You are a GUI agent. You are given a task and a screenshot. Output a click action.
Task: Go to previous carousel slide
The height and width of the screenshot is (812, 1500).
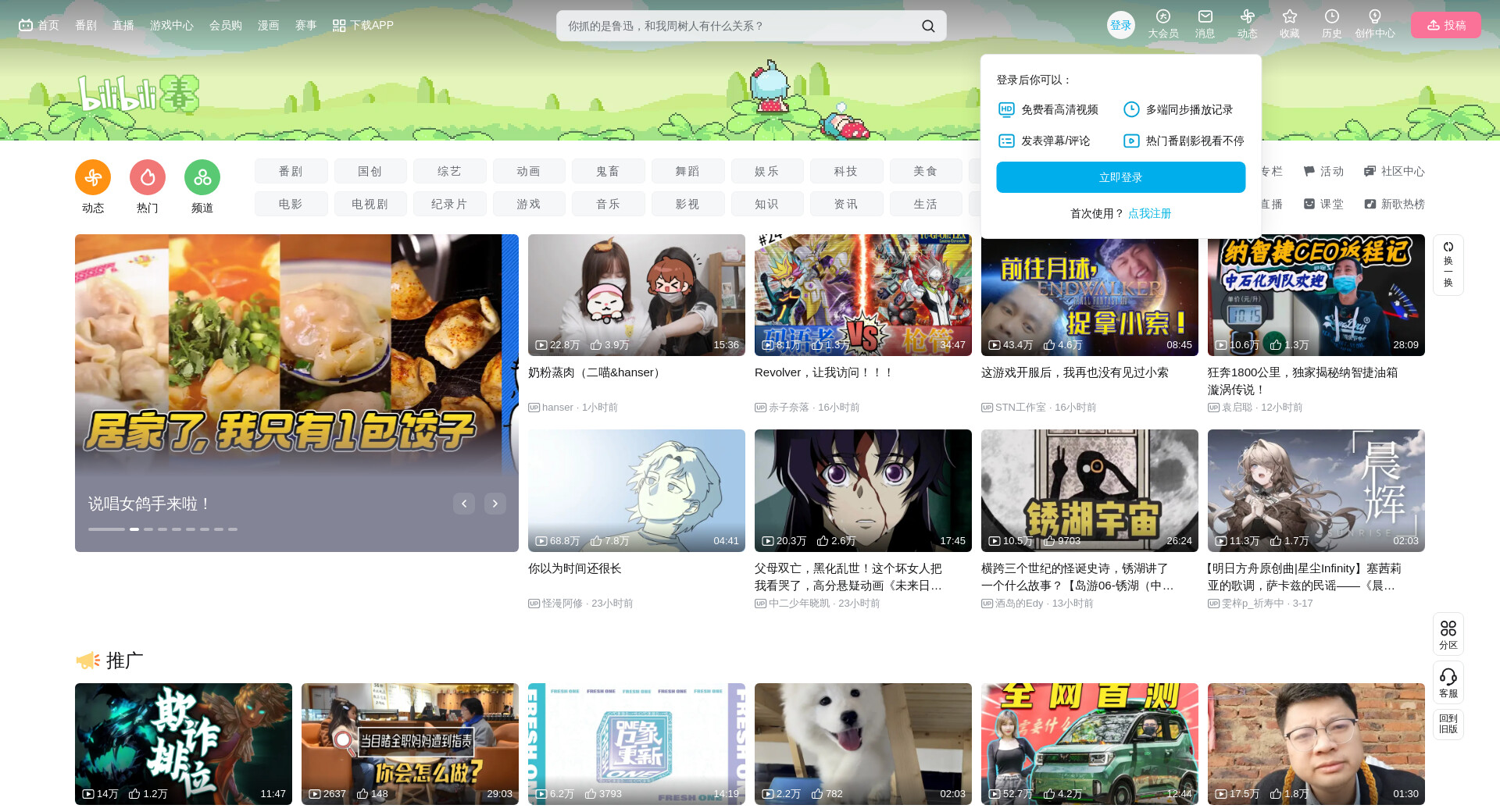(464, 504)
